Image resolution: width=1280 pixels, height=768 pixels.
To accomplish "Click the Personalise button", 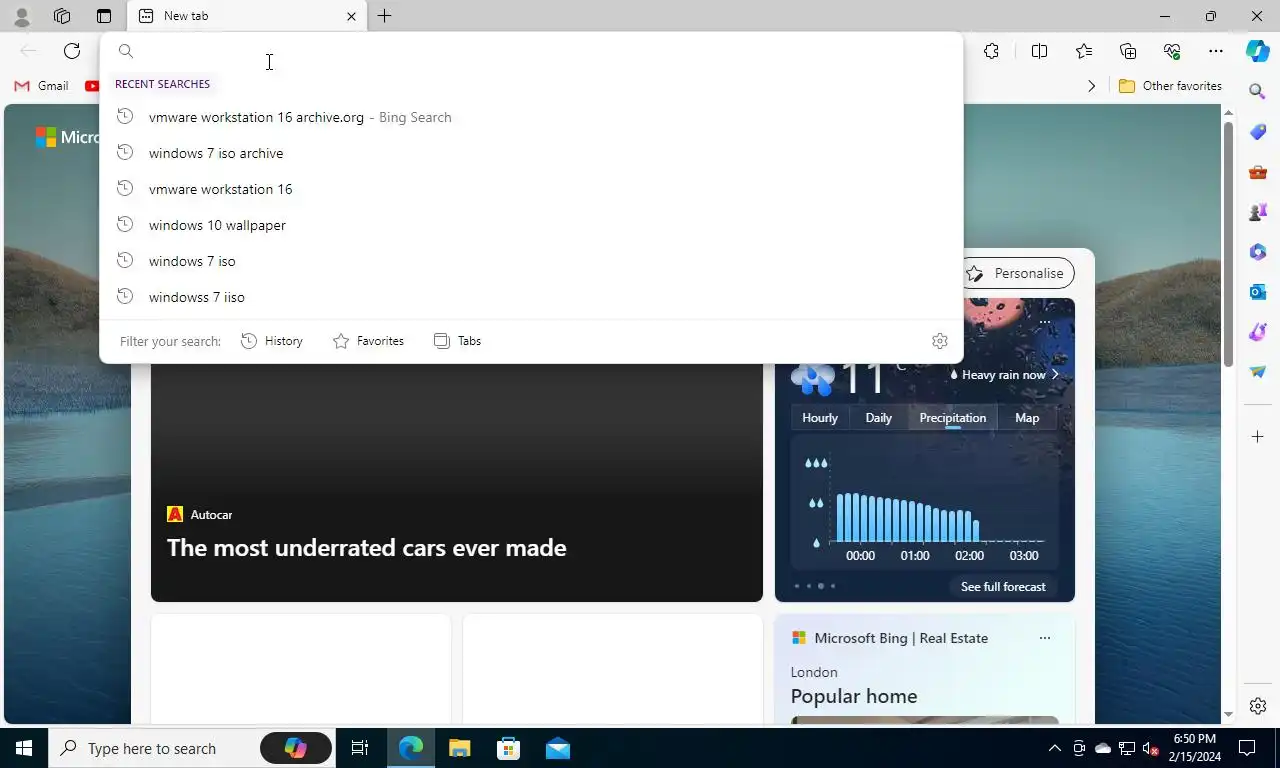I will pos(1016,273).
